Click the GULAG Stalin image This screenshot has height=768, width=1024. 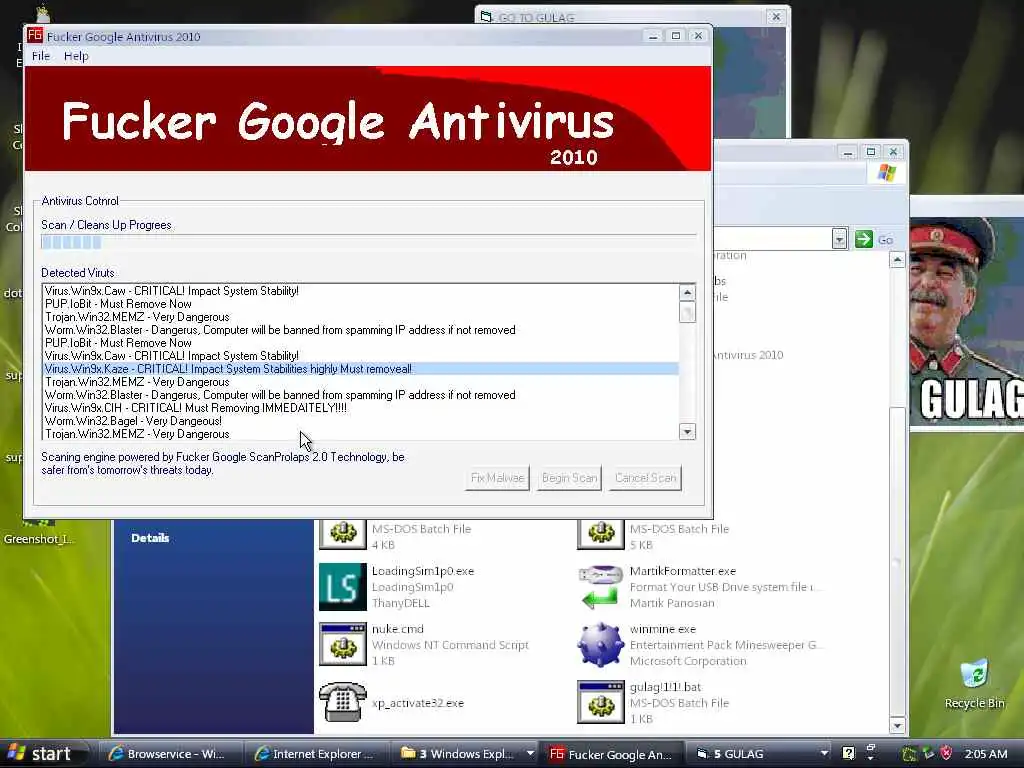(967, 322)
